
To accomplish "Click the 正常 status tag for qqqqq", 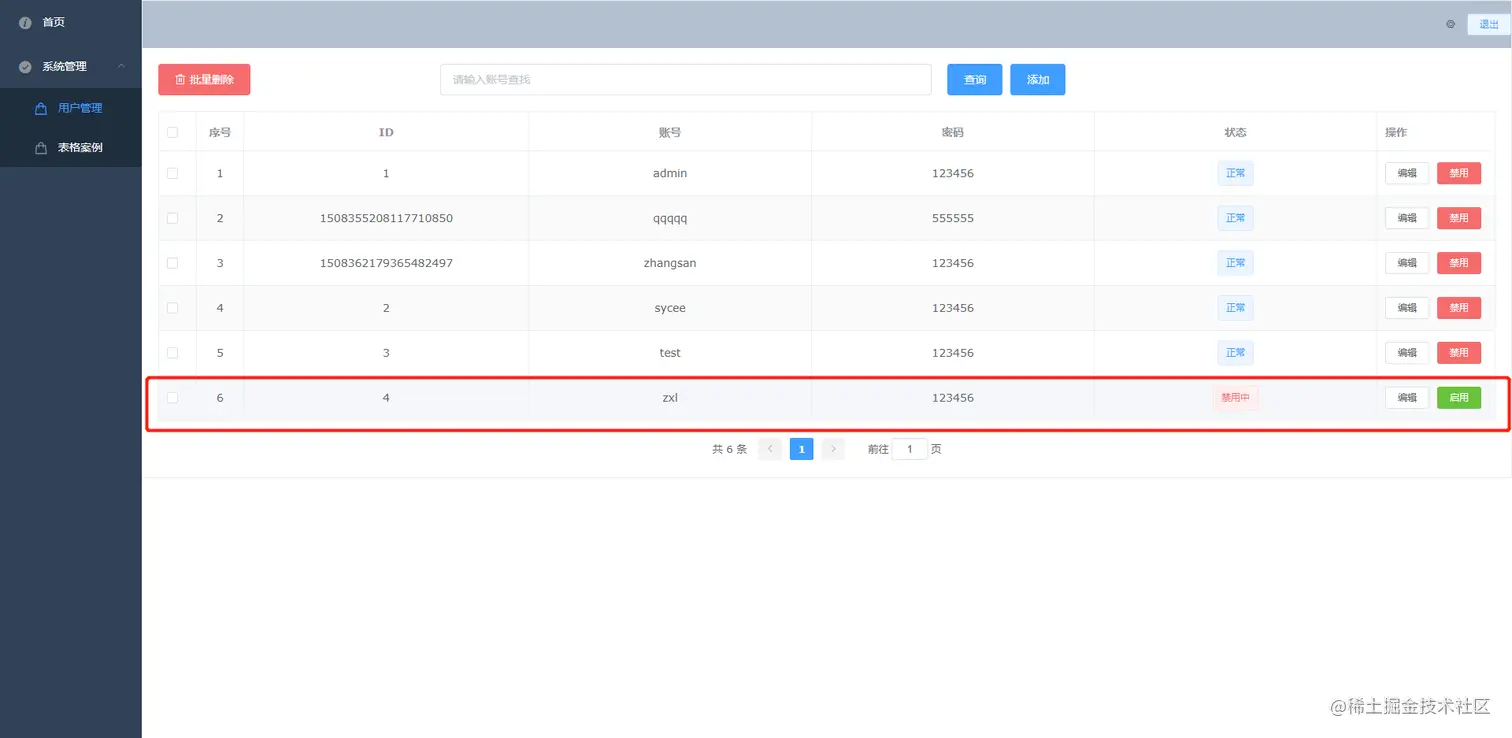I will [1235, 218].
